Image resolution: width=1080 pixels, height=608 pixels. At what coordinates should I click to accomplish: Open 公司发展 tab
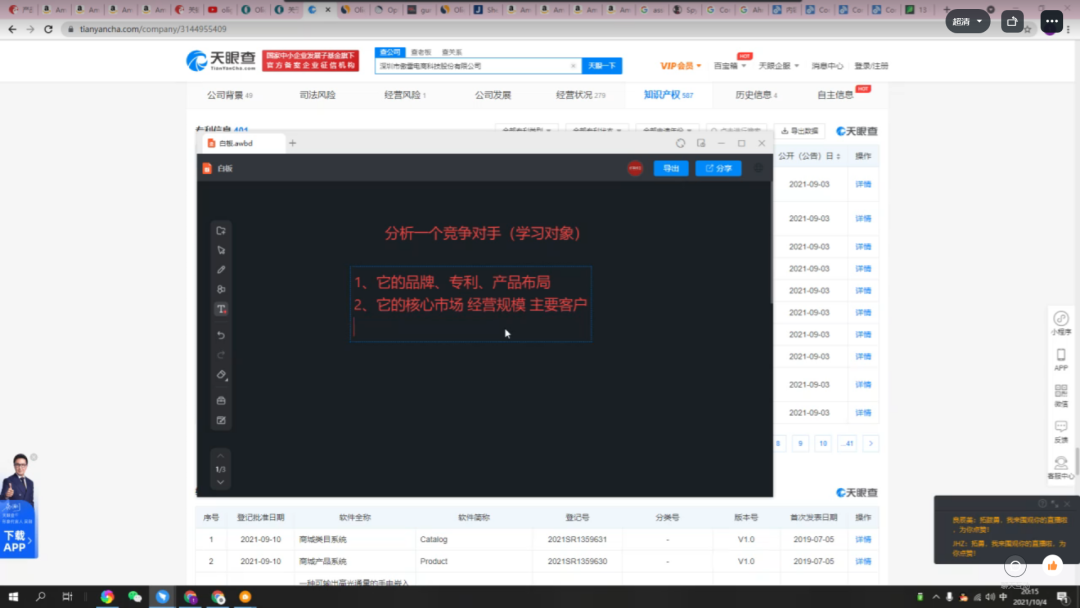click(x=492, y=95)
